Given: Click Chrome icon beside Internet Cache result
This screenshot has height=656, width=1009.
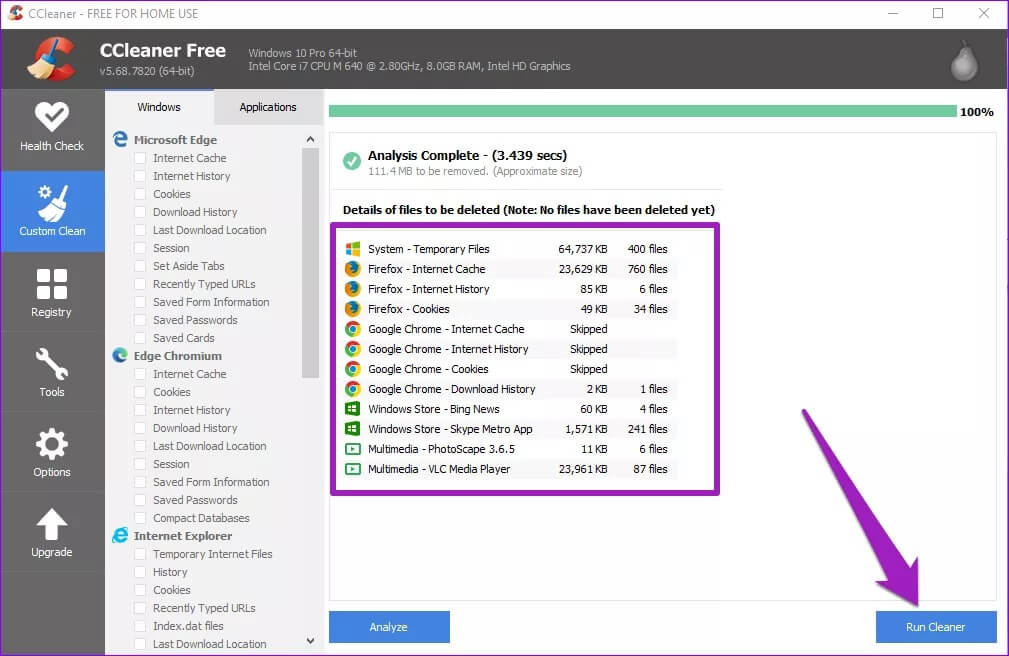Looking at the screenshot, I should click(x=353, y=328).
